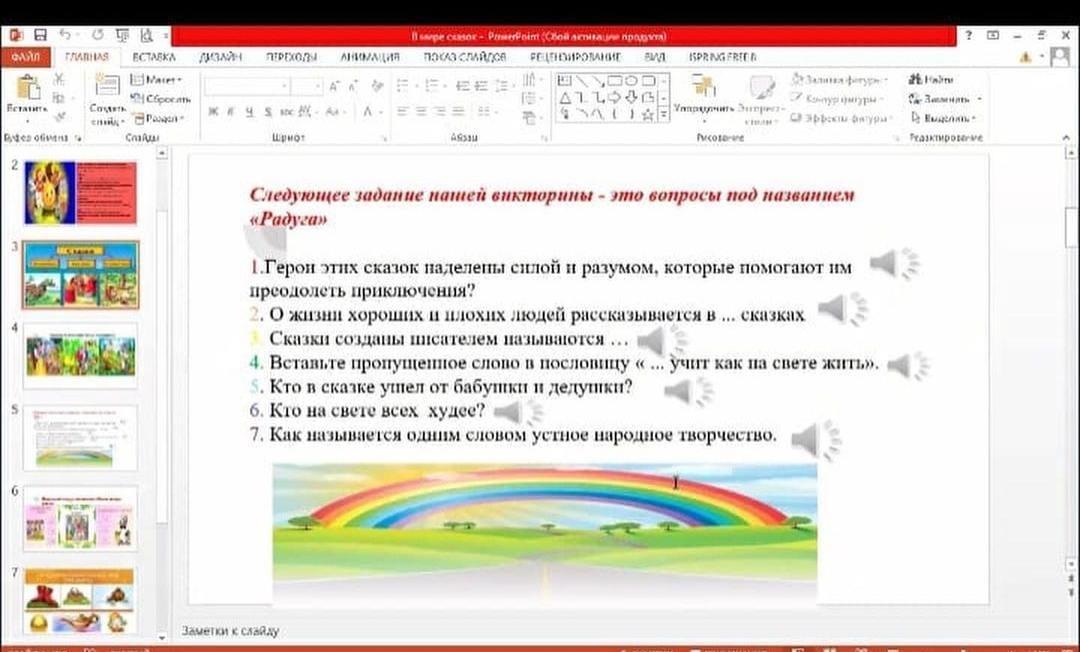
Task: Select the star shape in shapes gallery
Action: 648,116
